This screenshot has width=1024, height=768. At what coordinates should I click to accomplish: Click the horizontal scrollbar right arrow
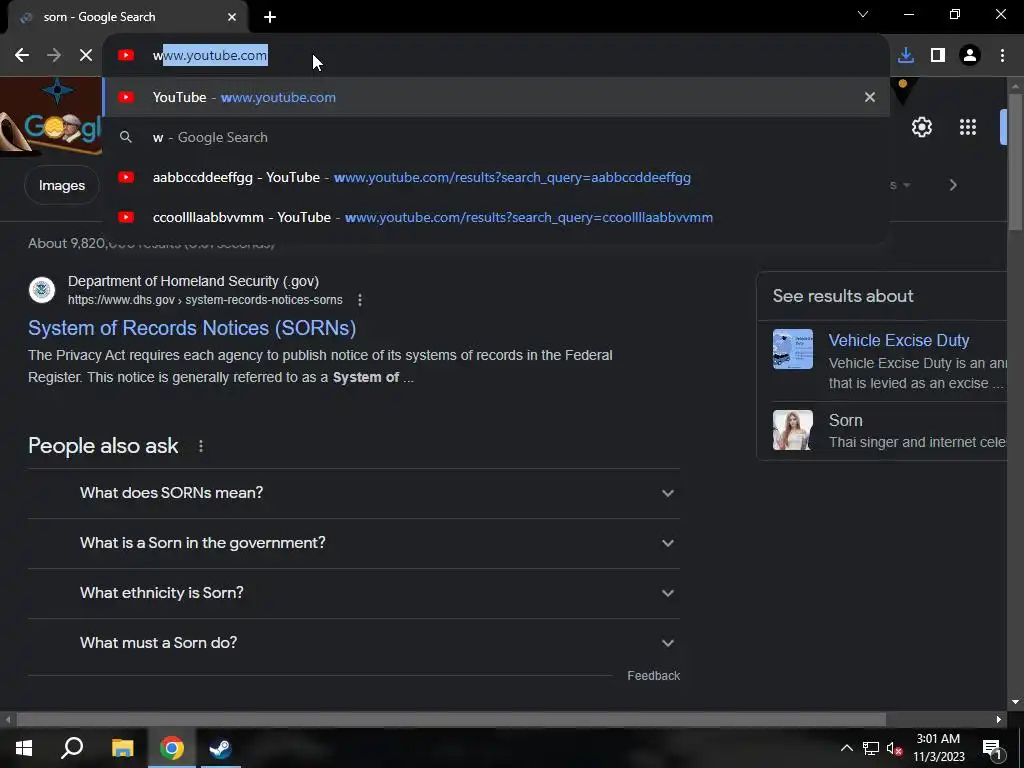tap(999, 720)
